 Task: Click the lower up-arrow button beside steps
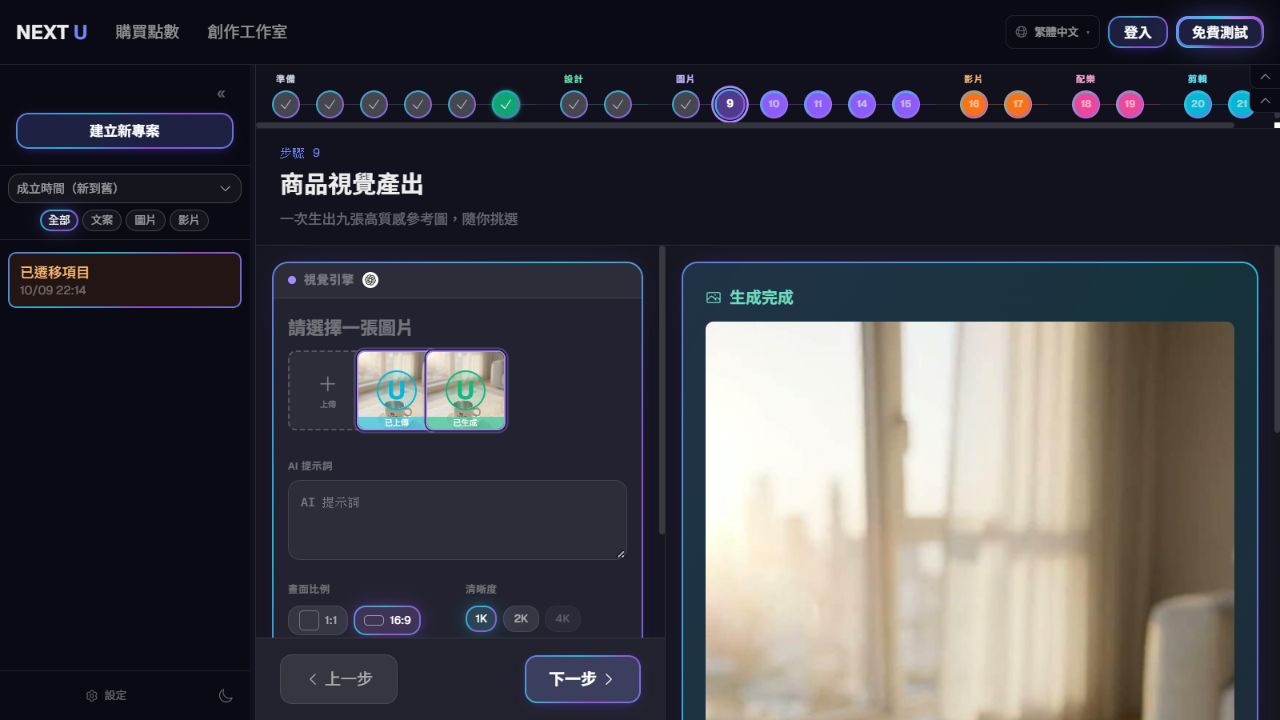1265,101
